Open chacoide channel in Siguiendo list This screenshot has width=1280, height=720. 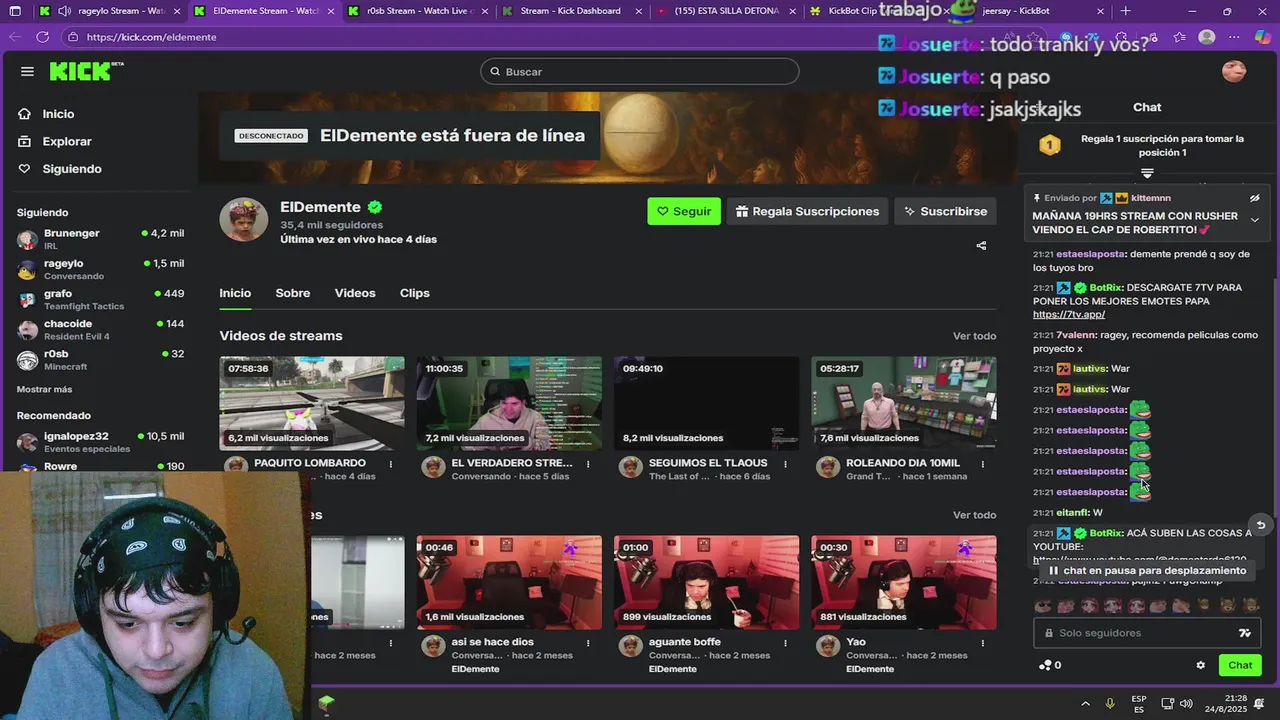point(100,330)
